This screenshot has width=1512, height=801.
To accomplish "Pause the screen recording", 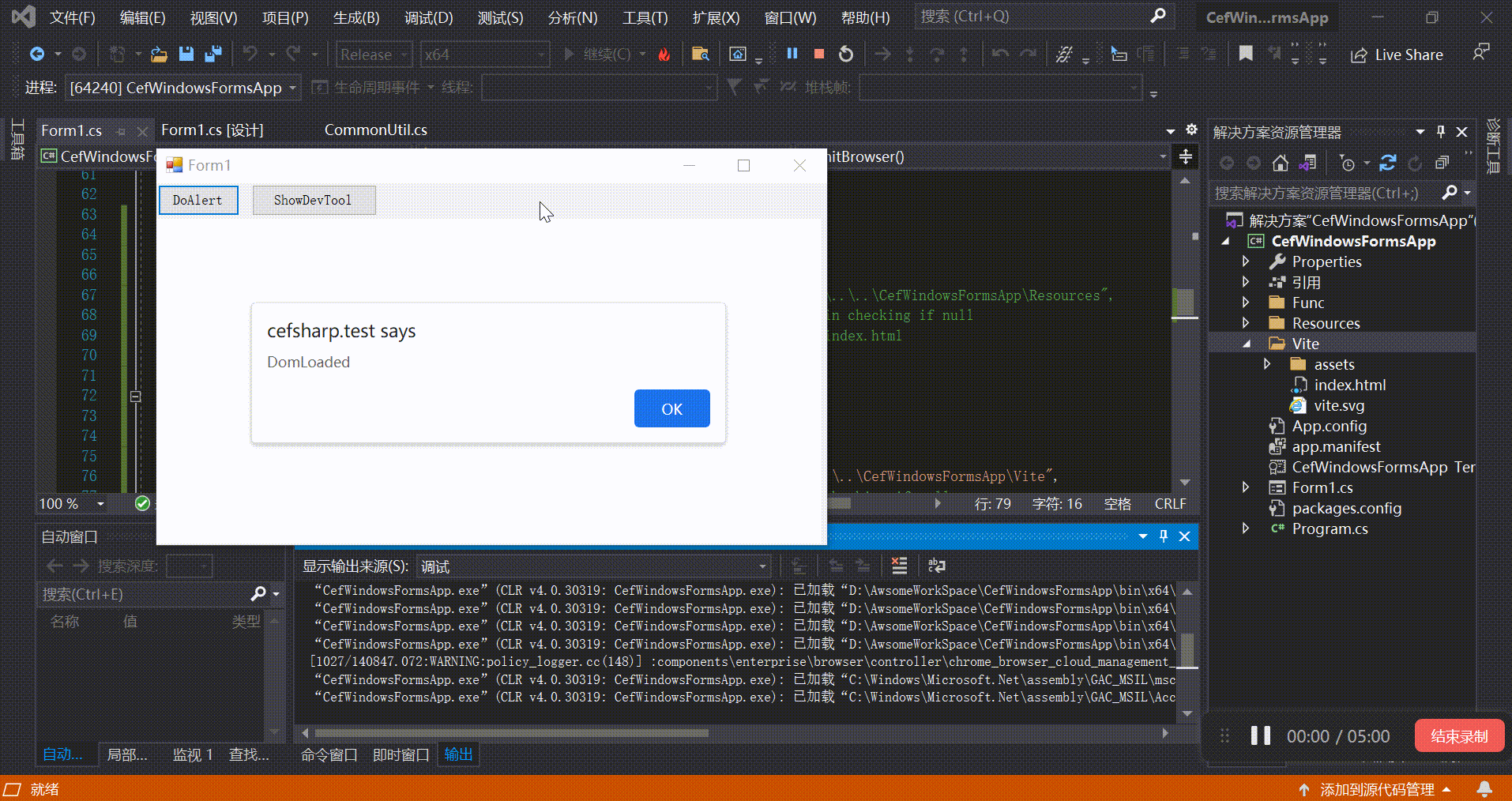I will (x=1259, y=735).
